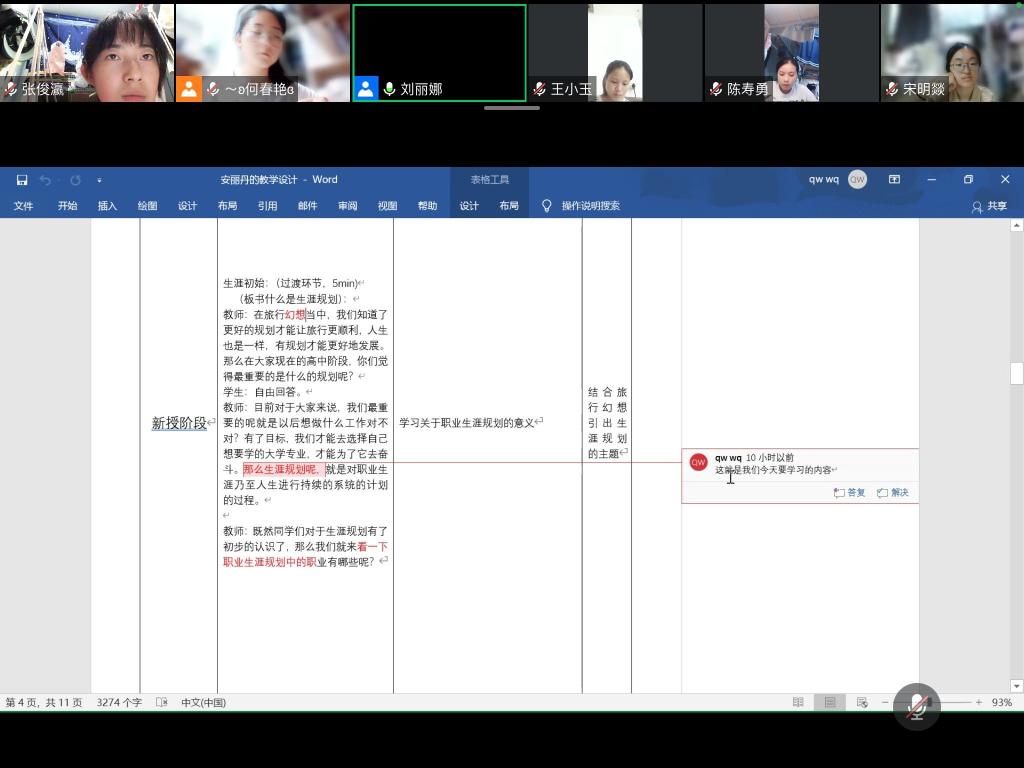Click the Save icon in Word title bar
Viewport: 1024px width, 768px height.
pyautogui.click(x=22, y=180)
